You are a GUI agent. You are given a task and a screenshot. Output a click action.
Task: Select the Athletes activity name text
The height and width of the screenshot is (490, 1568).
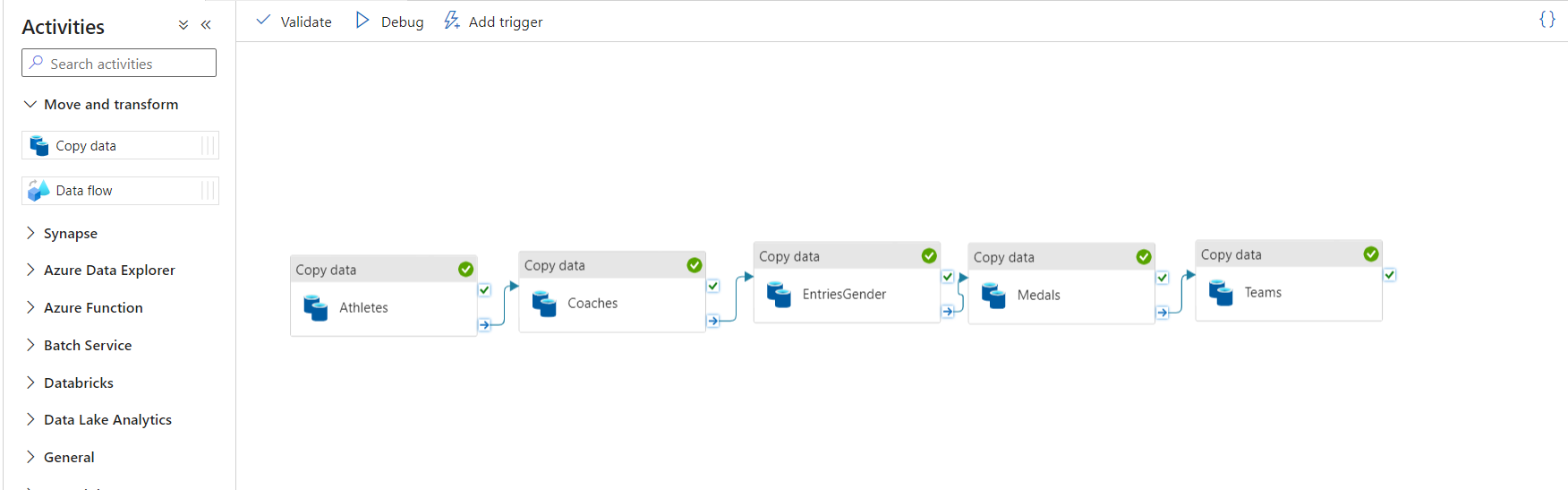click(x=363, y=307)
